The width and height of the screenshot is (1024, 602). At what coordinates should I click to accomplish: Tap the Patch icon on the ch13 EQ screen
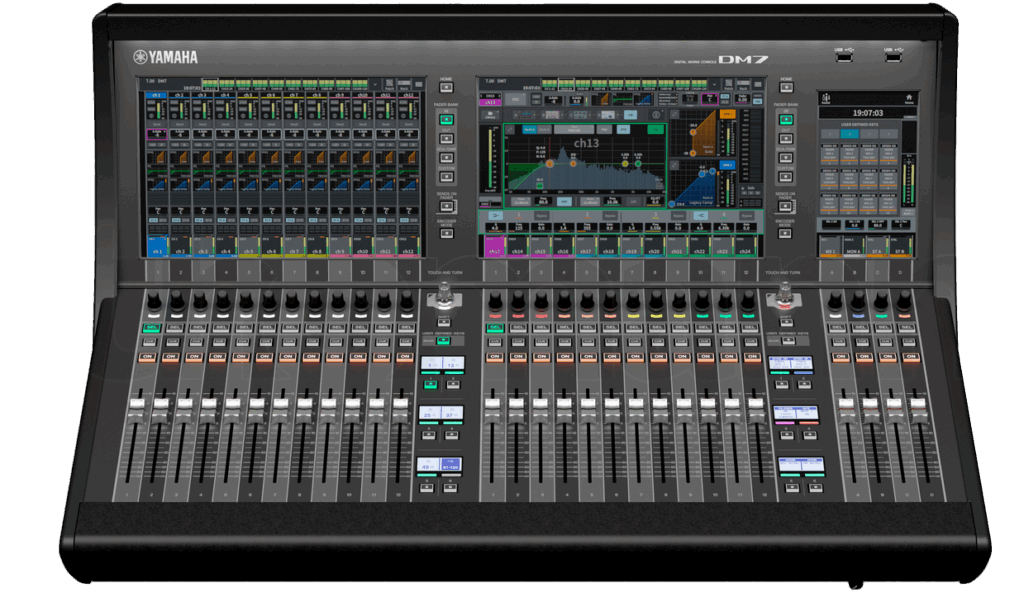tap(729, 85)
